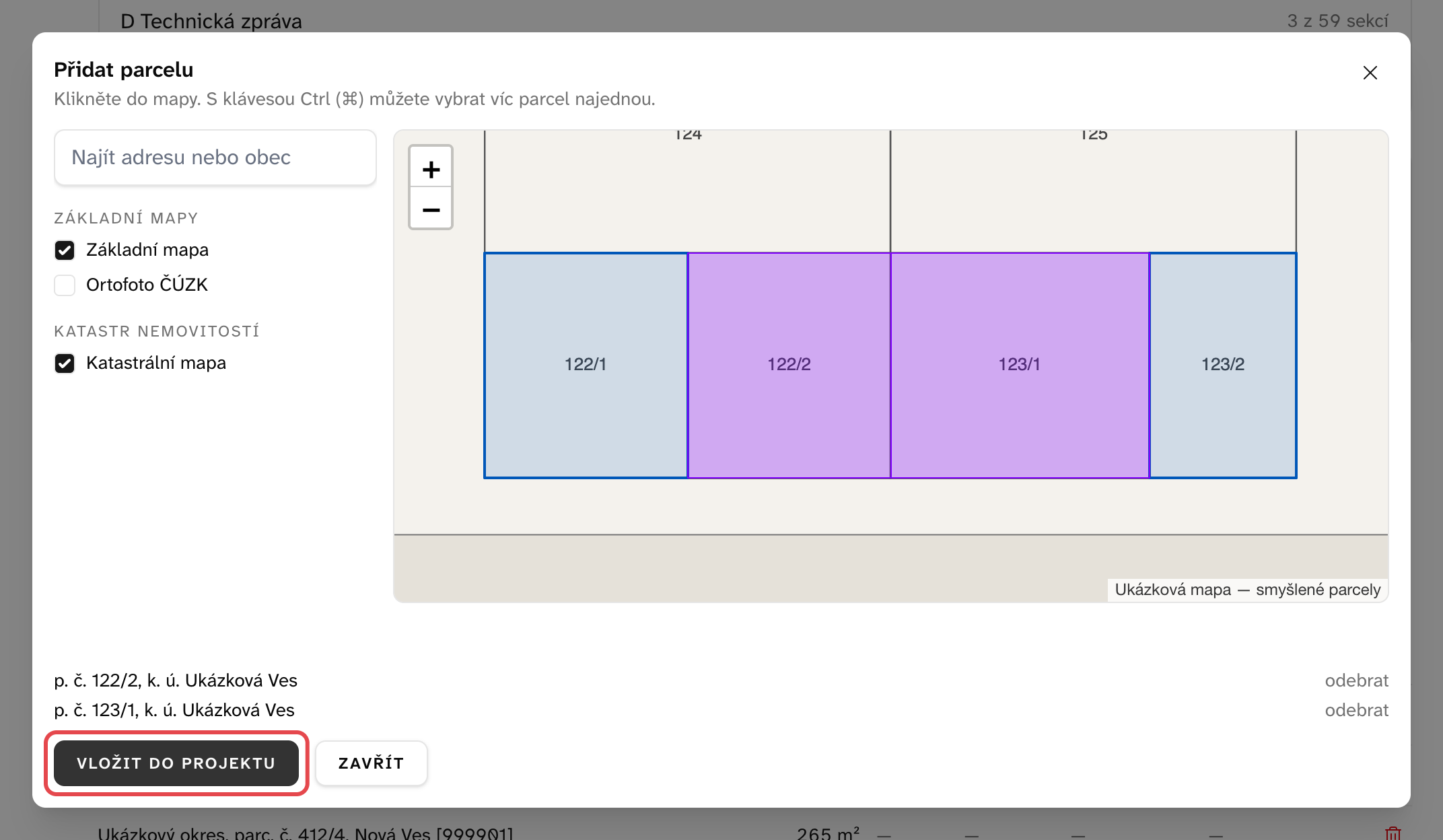Screen dimensions: 1443x840
Task: Uncheck Základní mapa layer
Action: 65,250
